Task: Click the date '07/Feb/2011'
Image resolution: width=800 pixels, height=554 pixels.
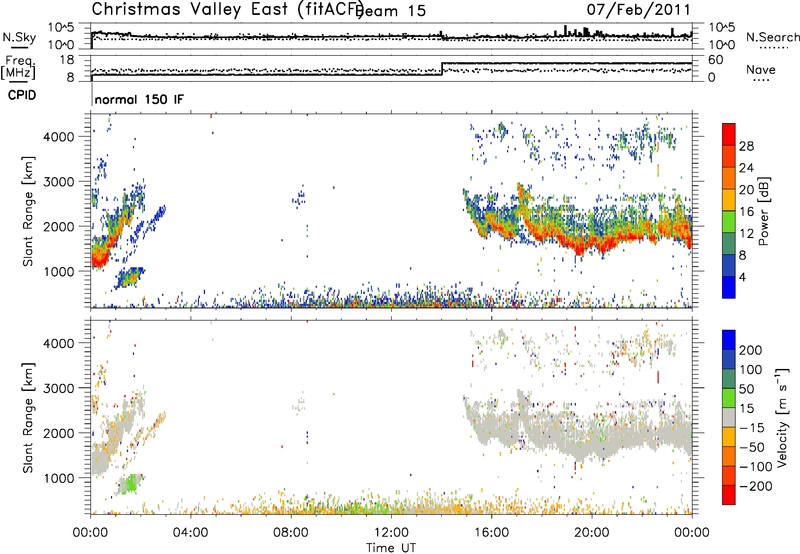Action: point(638,10)
